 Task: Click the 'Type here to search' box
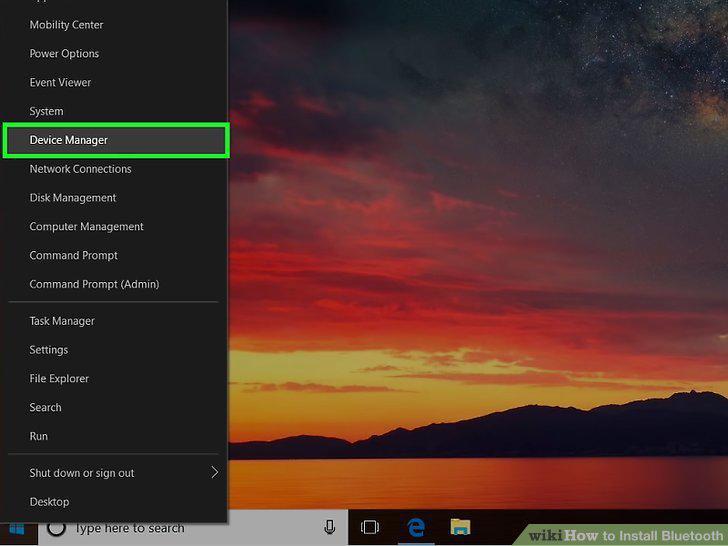[x=193, y=528]
